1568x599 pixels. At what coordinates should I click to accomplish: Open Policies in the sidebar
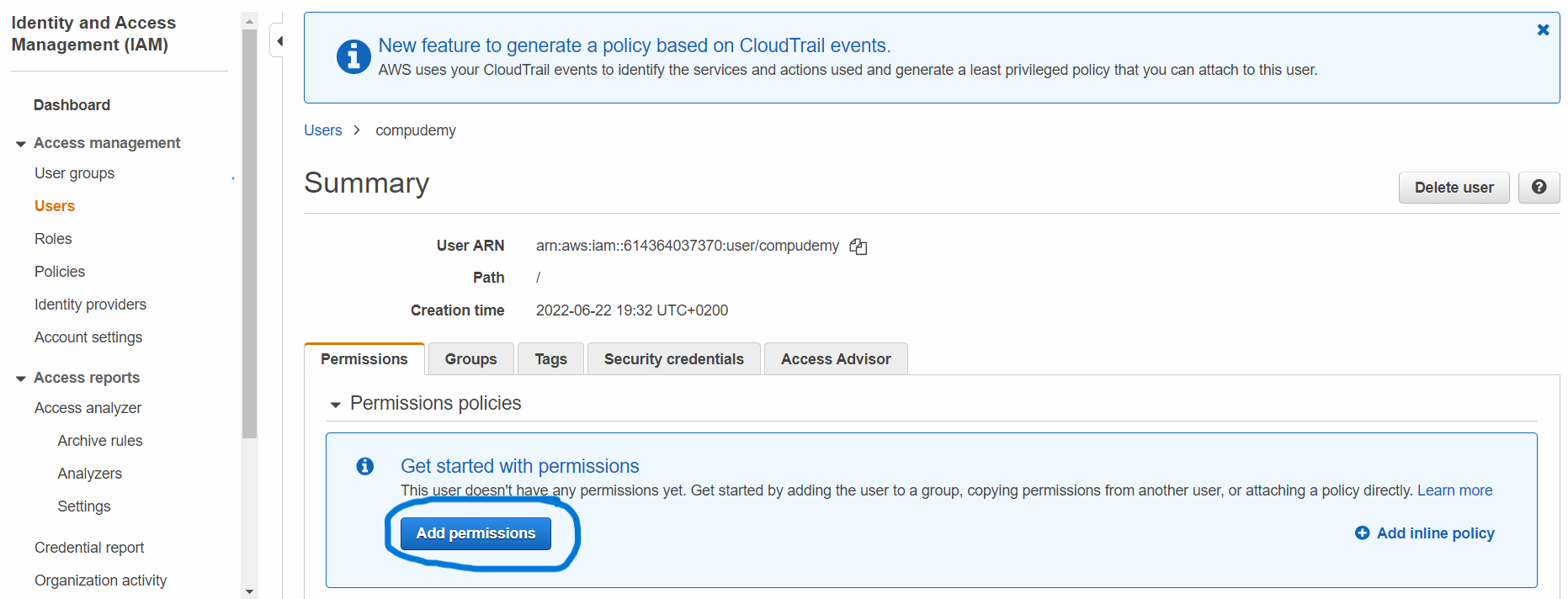60,272
